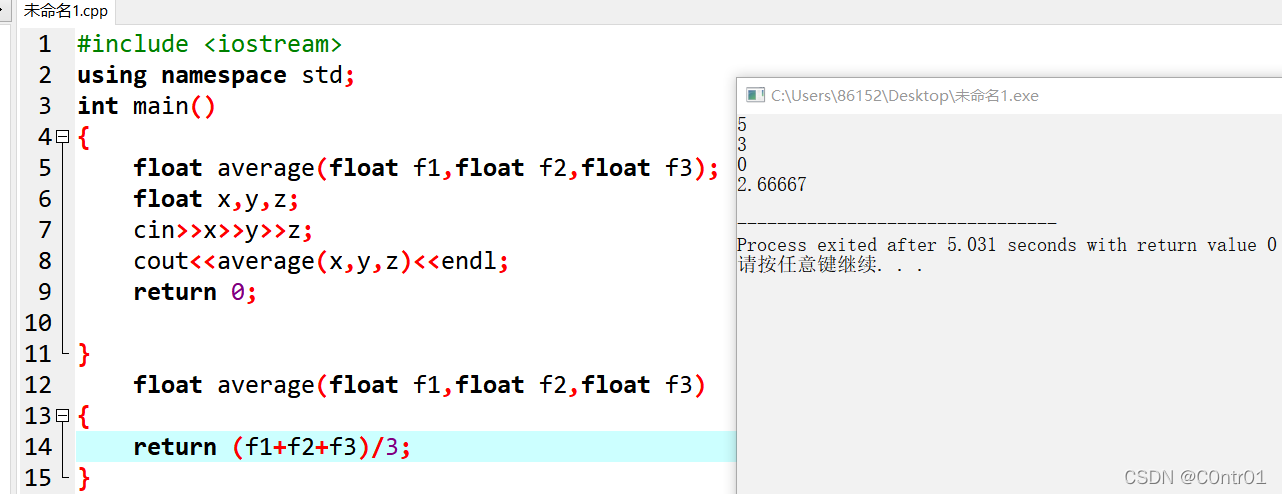Click the average prototype declaration on line 5
Image resolution: width=1282 pixels, height=494 pixels.
(x=426, y=168)
